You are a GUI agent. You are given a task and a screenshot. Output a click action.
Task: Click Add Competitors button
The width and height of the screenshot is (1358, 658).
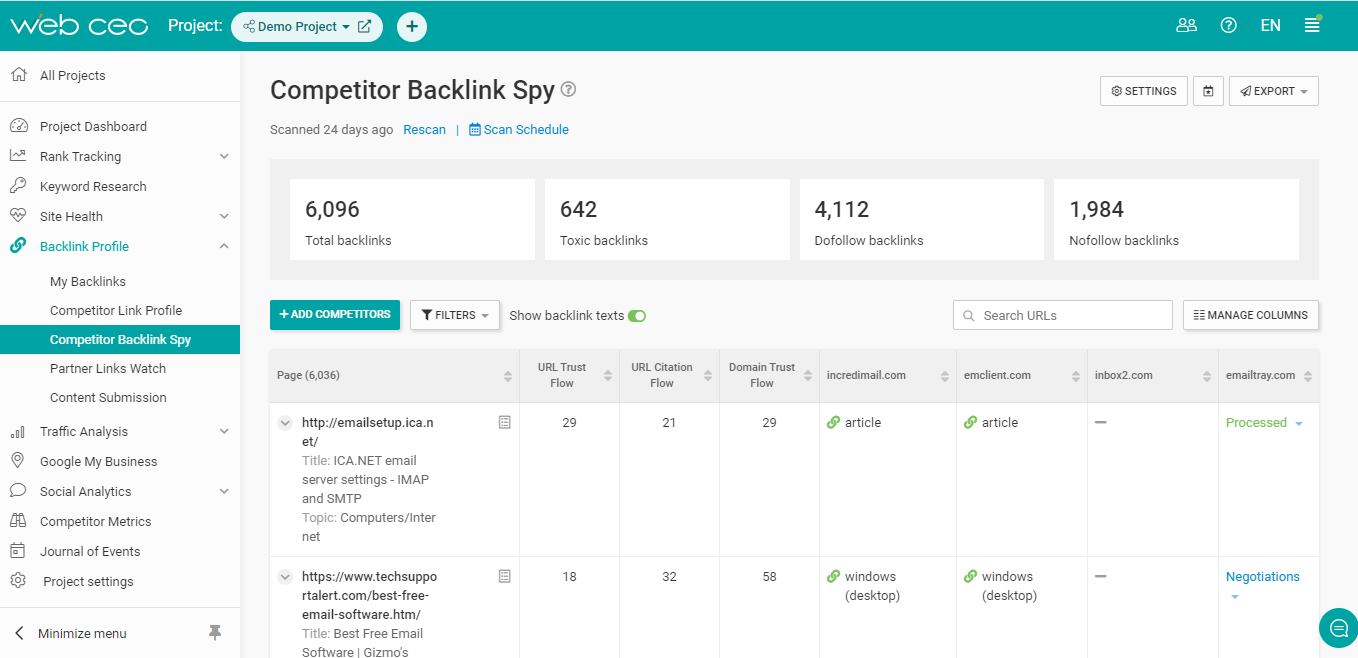coord(335,315)
